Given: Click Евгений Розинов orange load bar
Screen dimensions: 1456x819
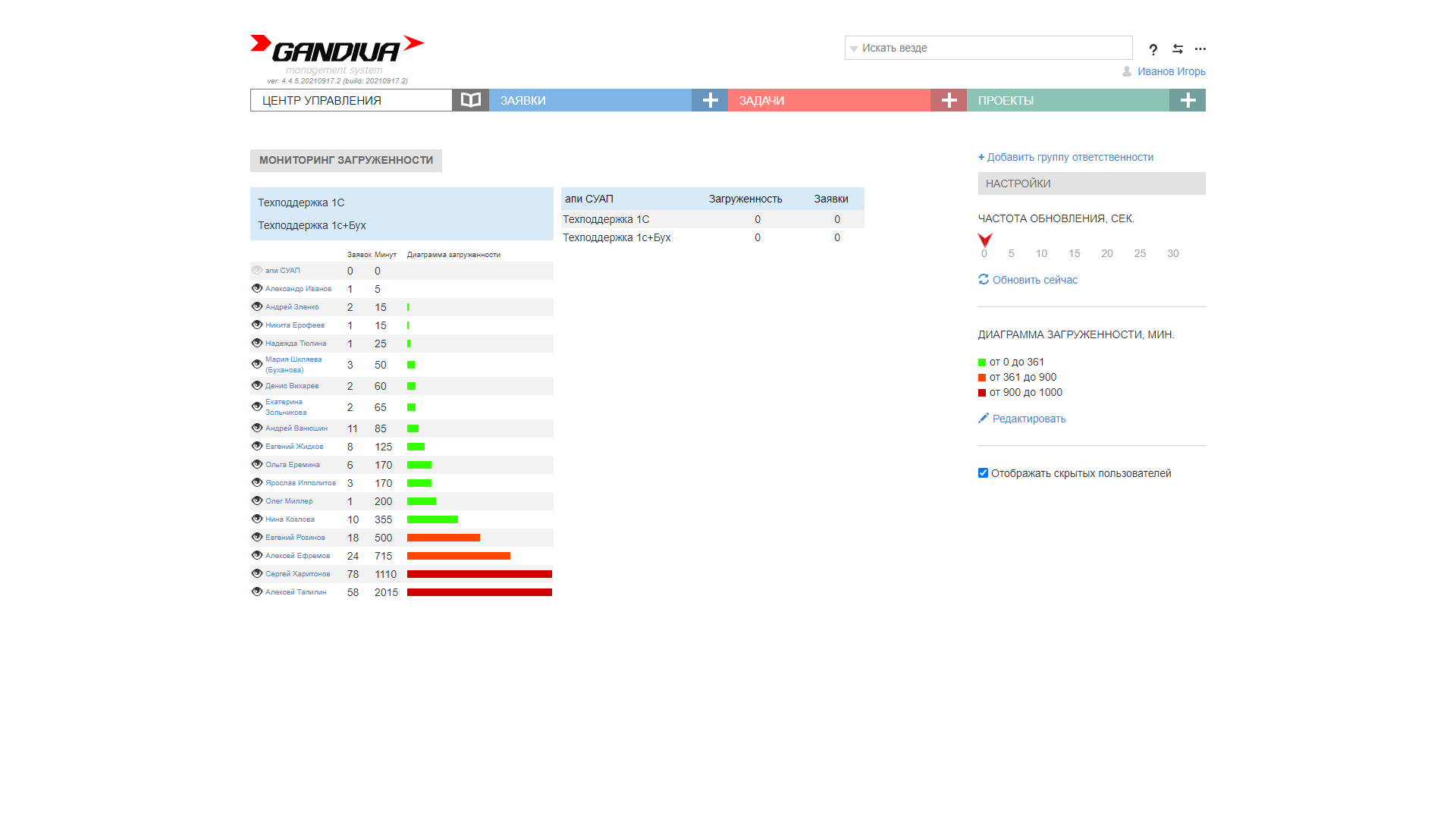Looking at the screenshot, I should pos(444,538).
